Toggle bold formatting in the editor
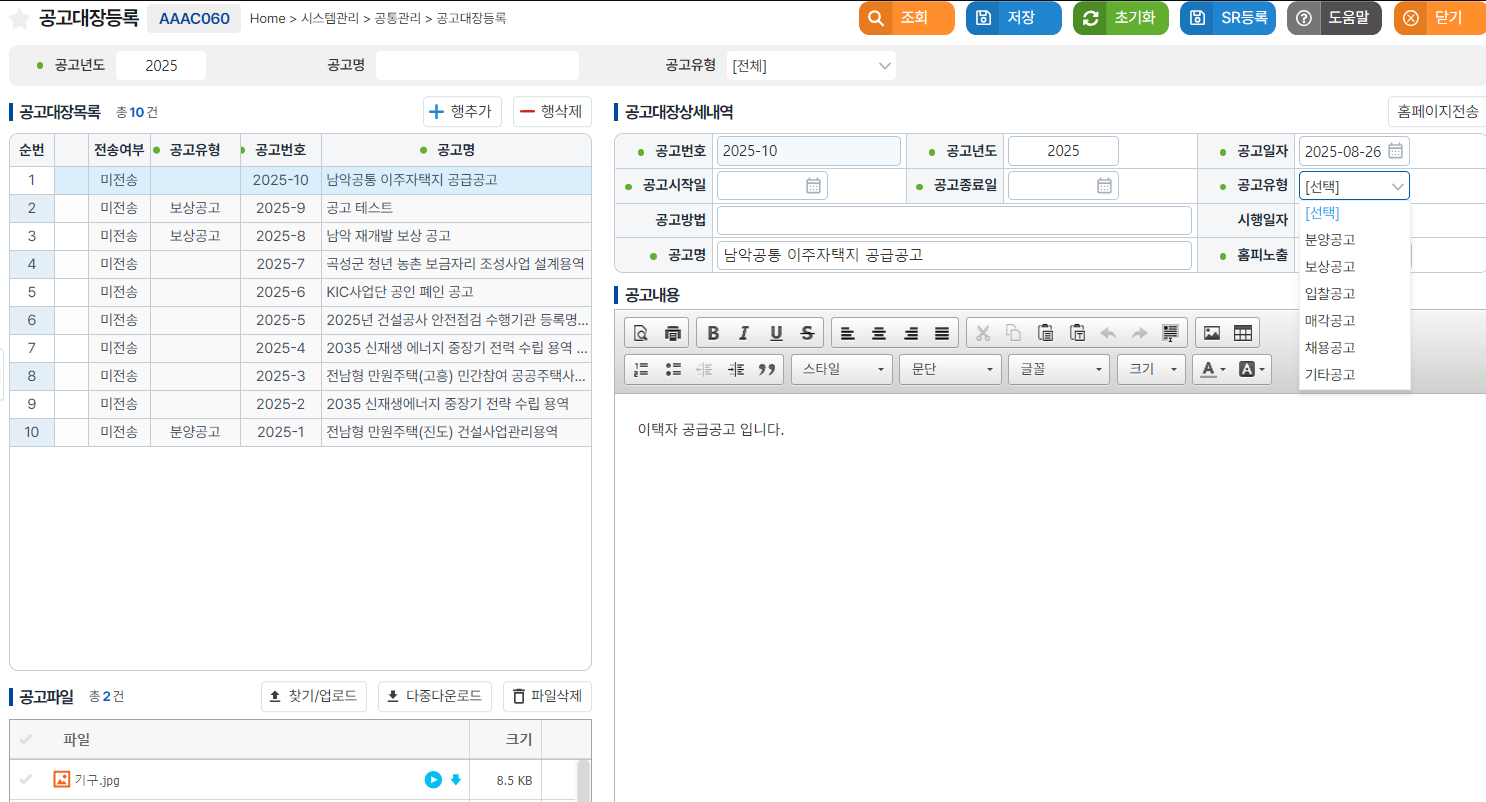This screenshot has height=802, width=1486. [x=713, y=333]
